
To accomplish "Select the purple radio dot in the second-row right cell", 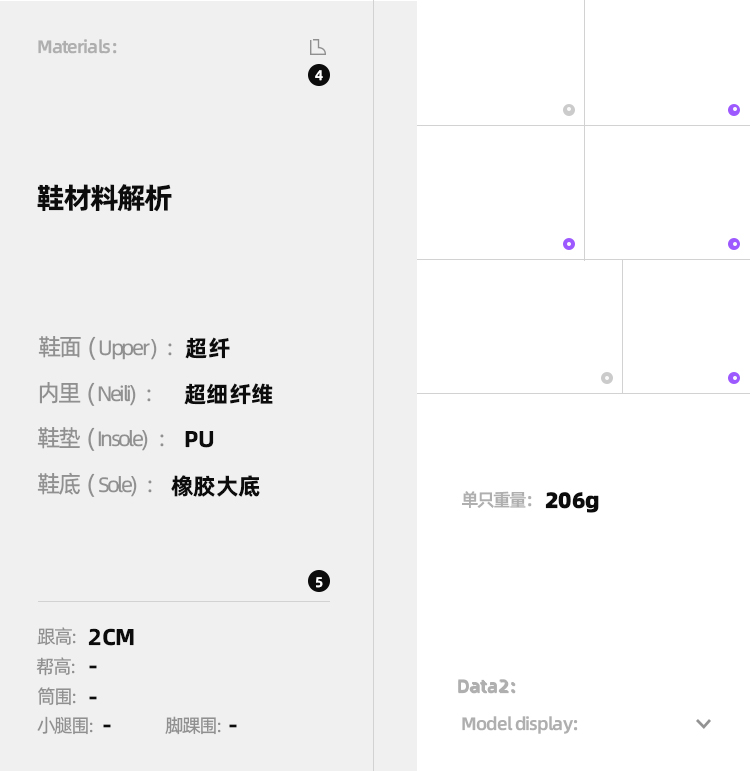I will click(x=734, y=244).
